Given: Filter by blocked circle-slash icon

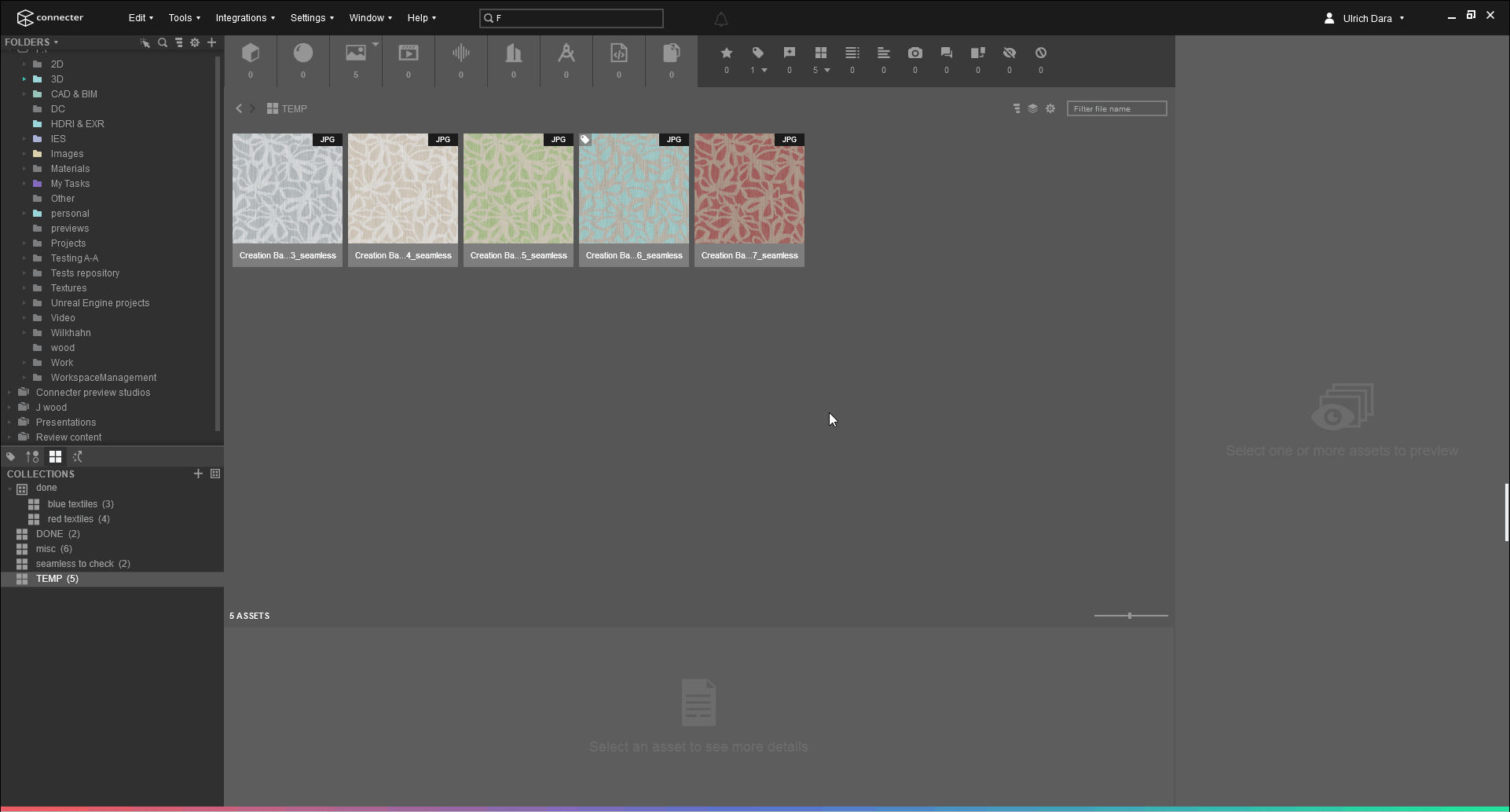Looking at the screenshot, I should (x=1041, y=53).
